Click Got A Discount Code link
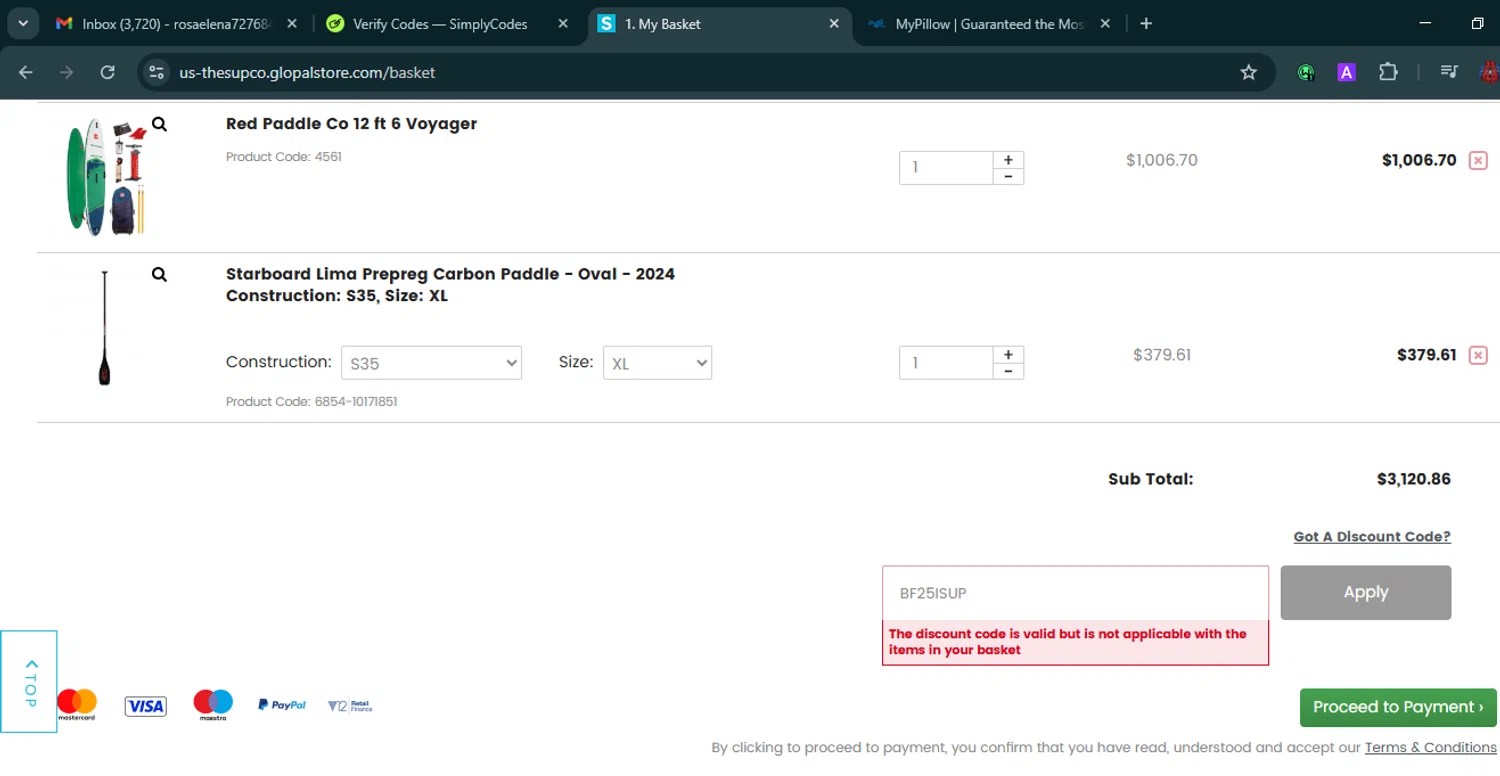Viewport: 1500px width, 776px height. point(1372,537)
